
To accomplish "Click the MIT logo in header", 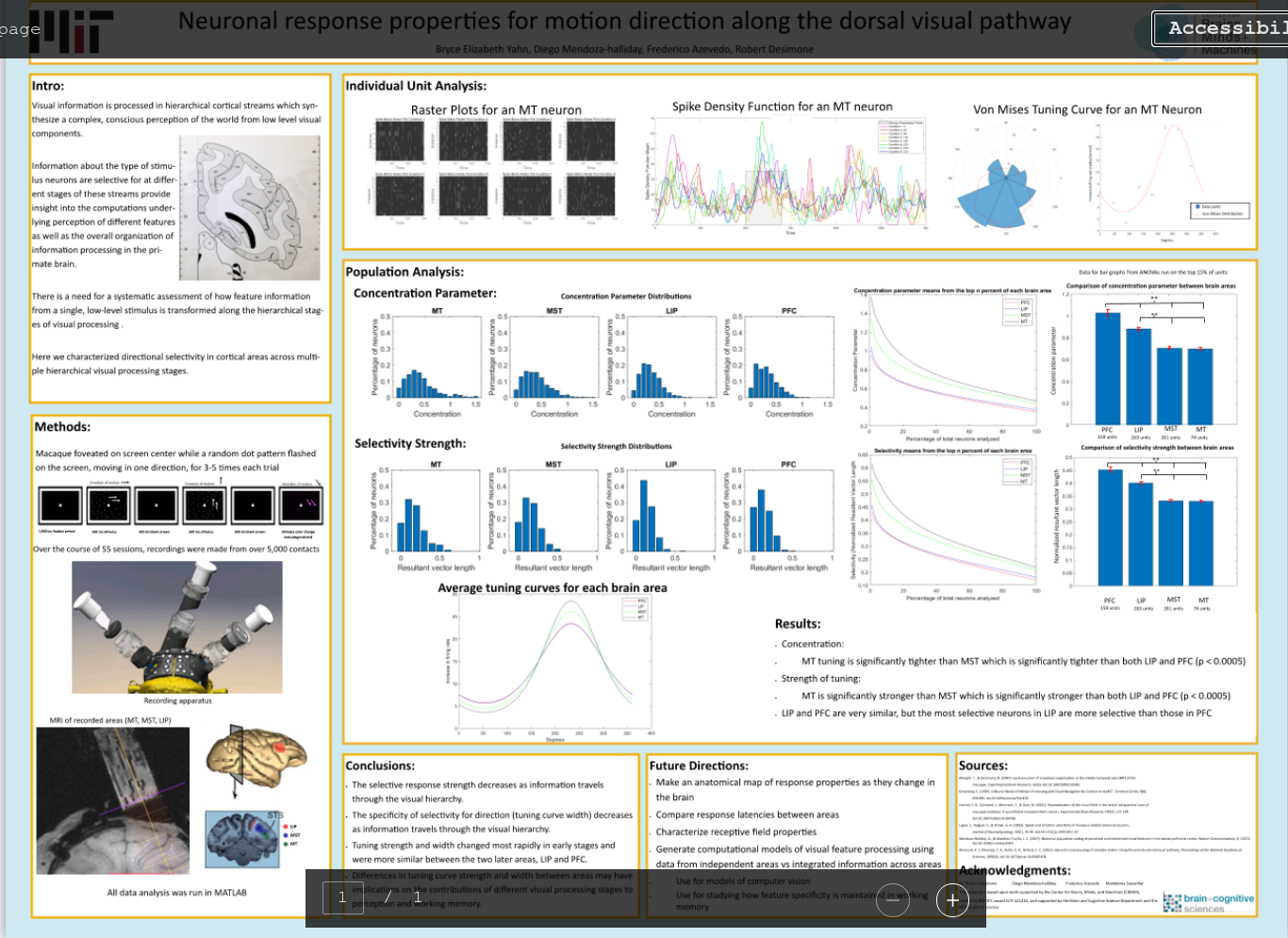I will pos(71,31).
